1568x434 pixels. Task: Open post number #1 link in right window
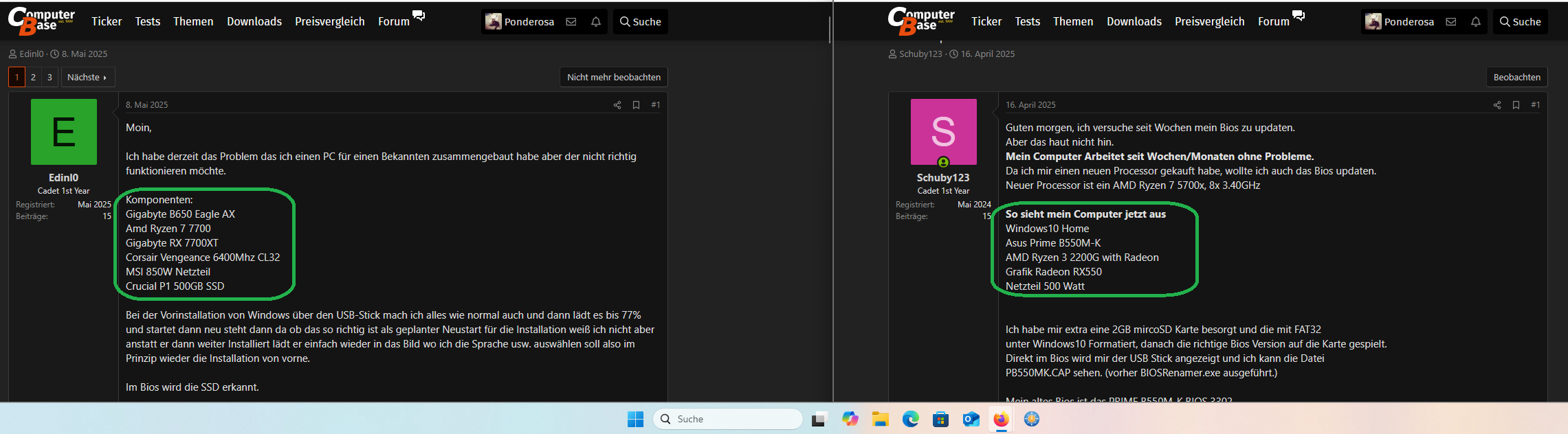click(1536, 105)
